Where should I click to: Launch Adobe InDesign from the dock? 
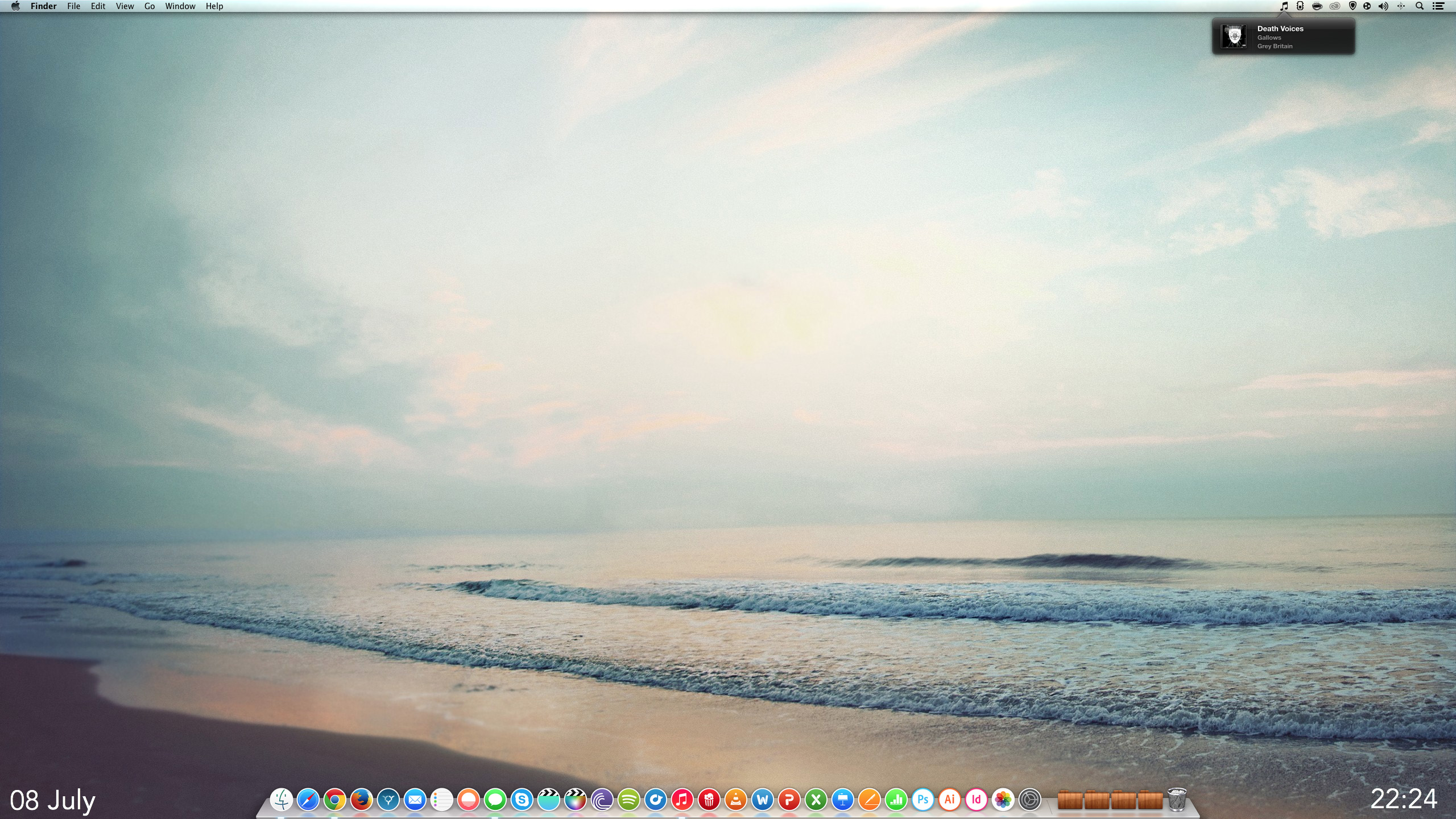point(977,800)
